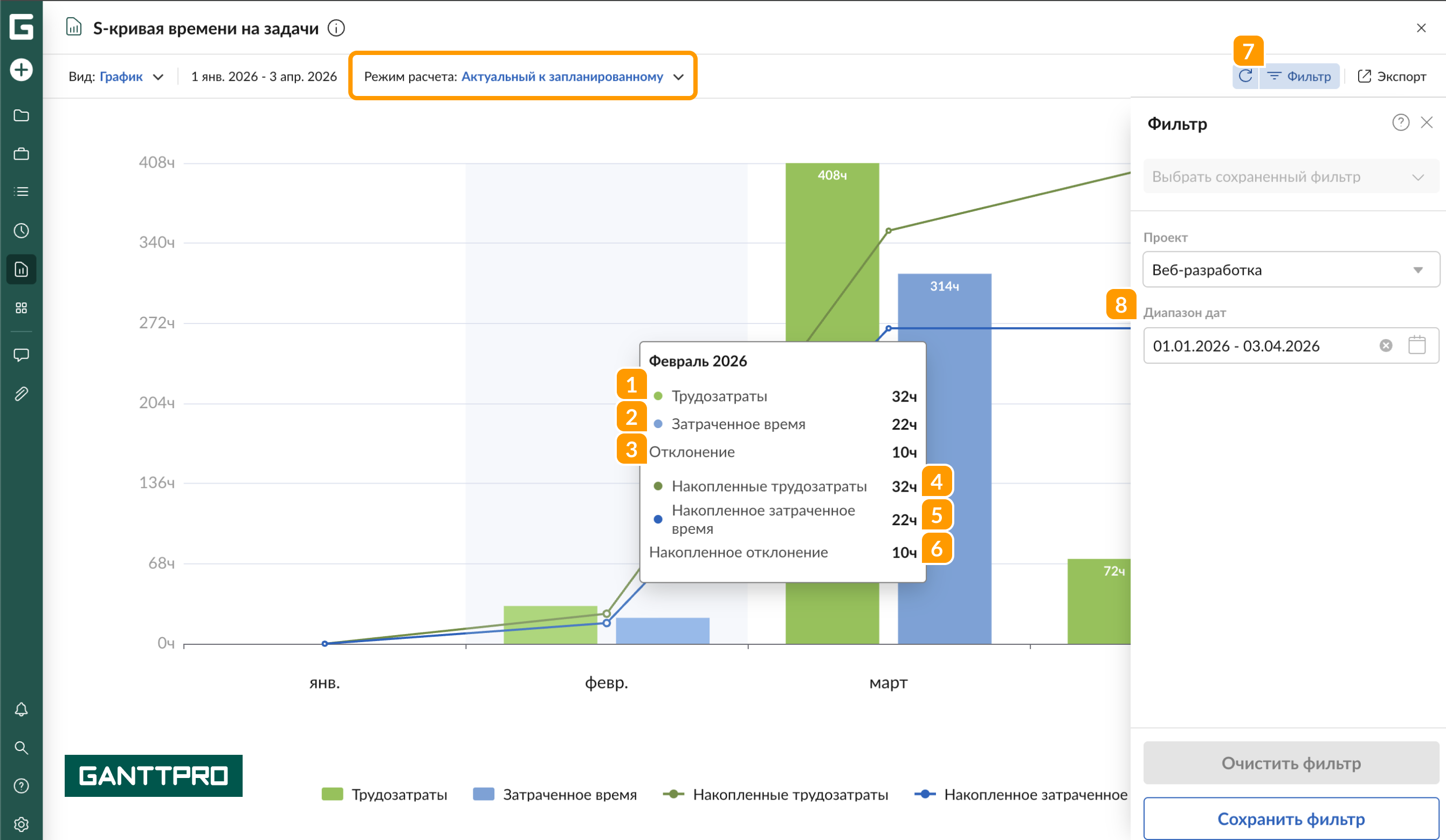
Task: Click the Экспорт toolbar button
Action: pos(1392,77)
